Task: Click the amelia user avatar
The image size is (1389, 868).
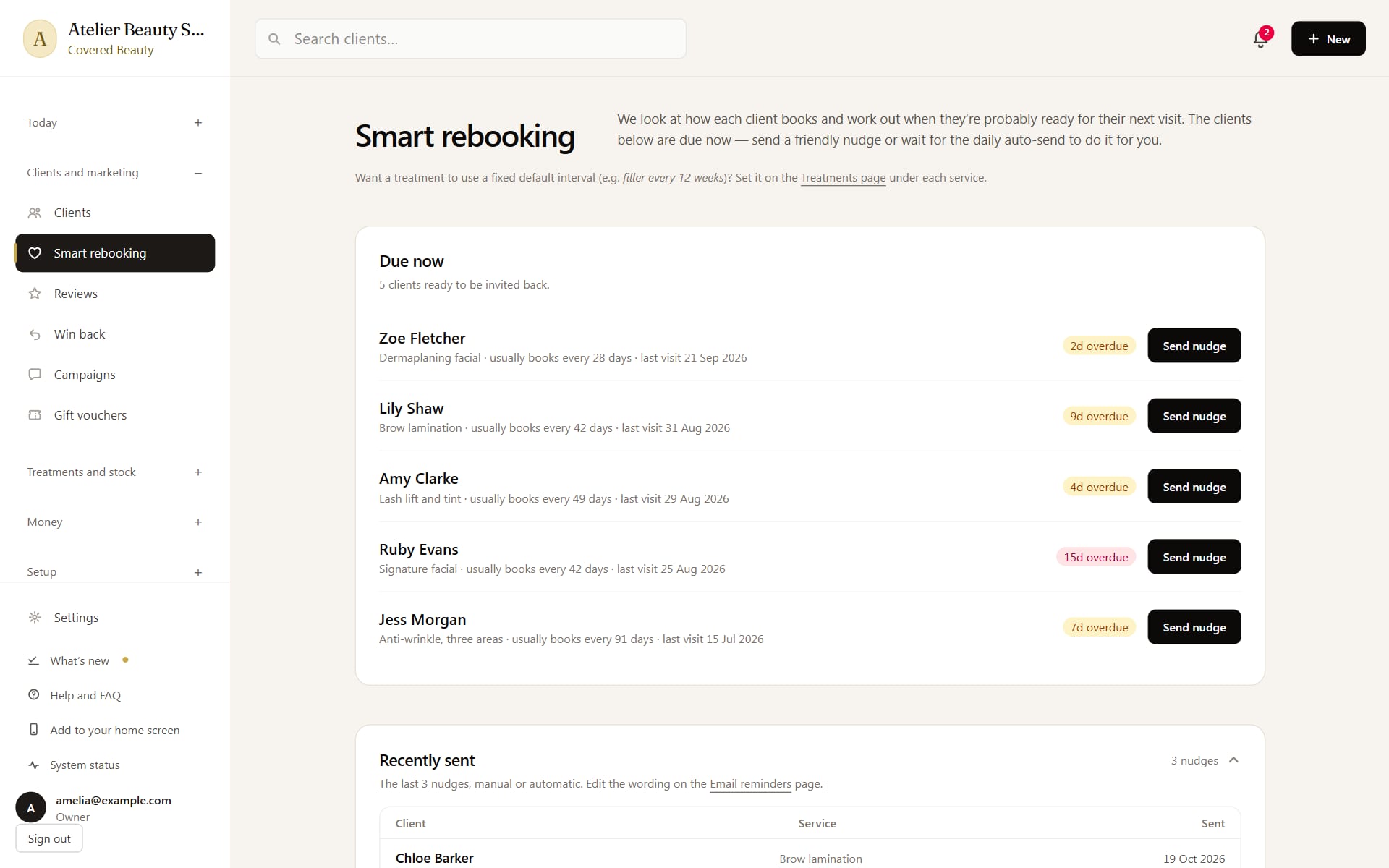Action: tap(31, 808)
